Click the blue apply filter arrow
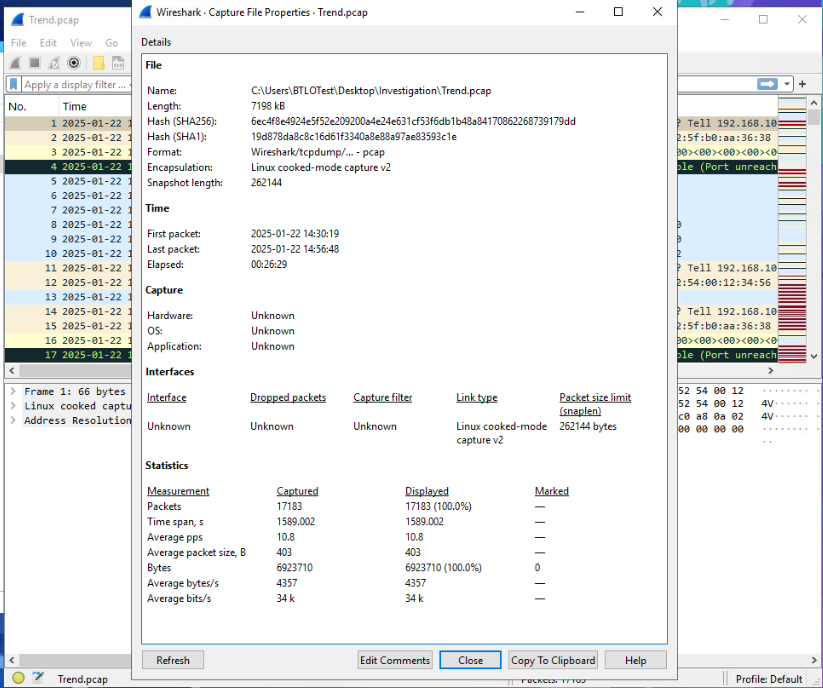The image size is (823, 688). tap(767, 84)
